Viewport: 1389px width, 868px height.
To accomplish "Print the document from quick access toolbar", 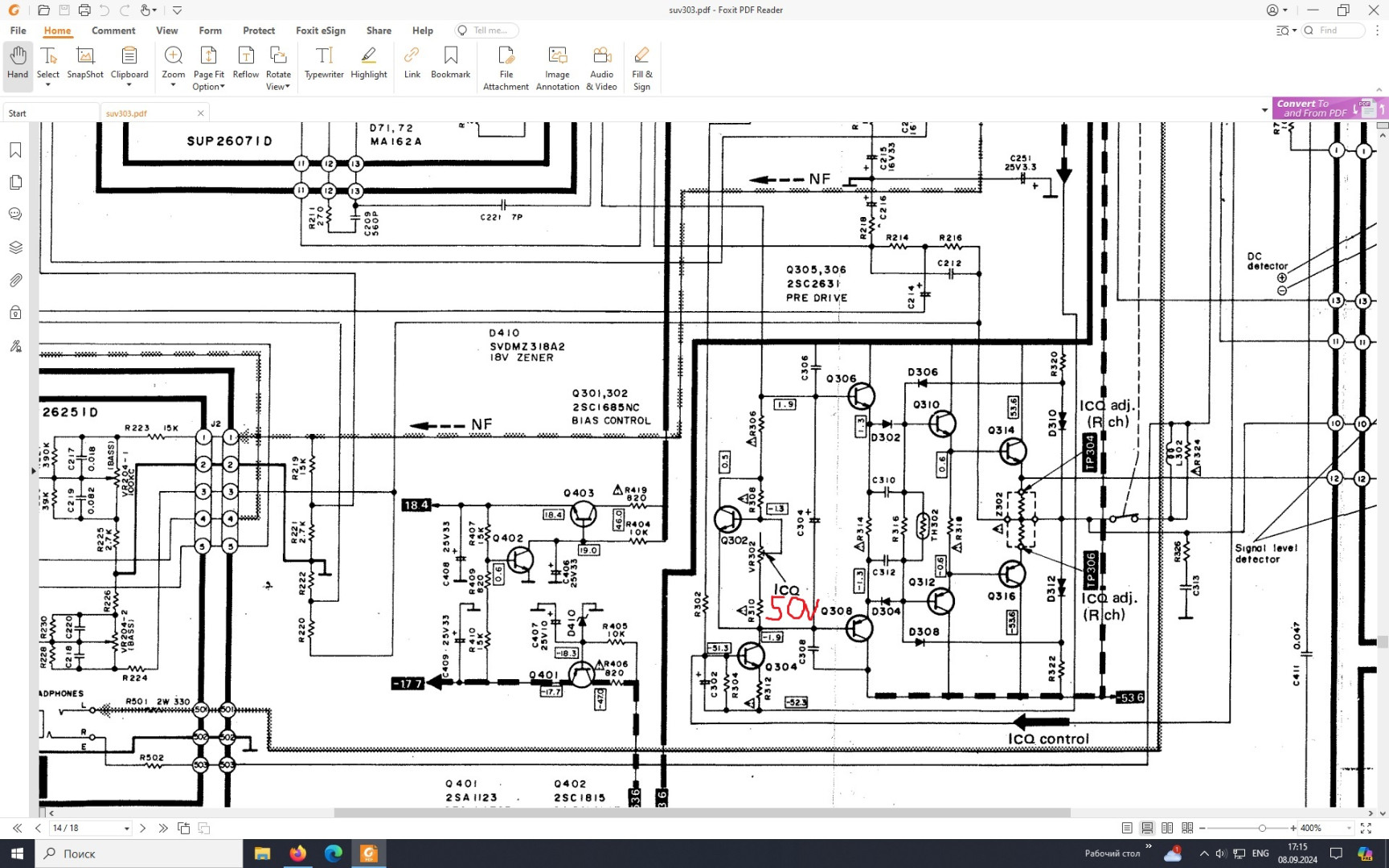I will tap(84, 10).
